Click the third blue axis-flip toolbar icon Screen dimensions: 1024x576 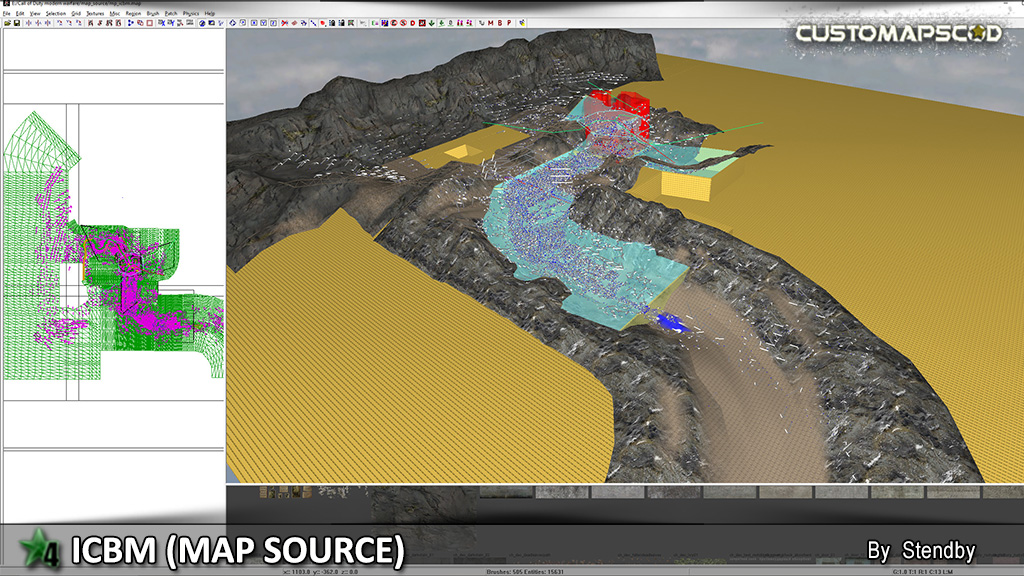47,23
